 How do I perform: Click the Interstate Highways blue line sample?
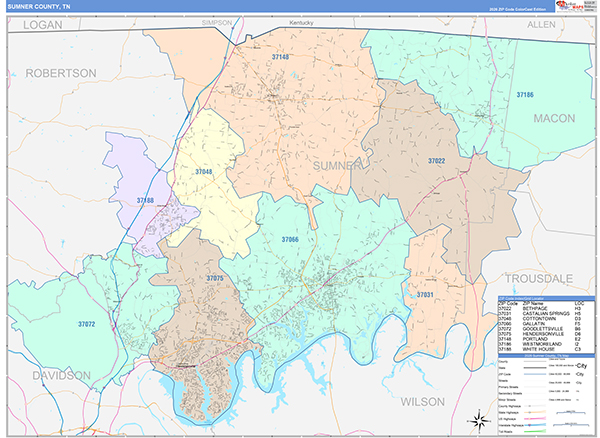(535, 425)
